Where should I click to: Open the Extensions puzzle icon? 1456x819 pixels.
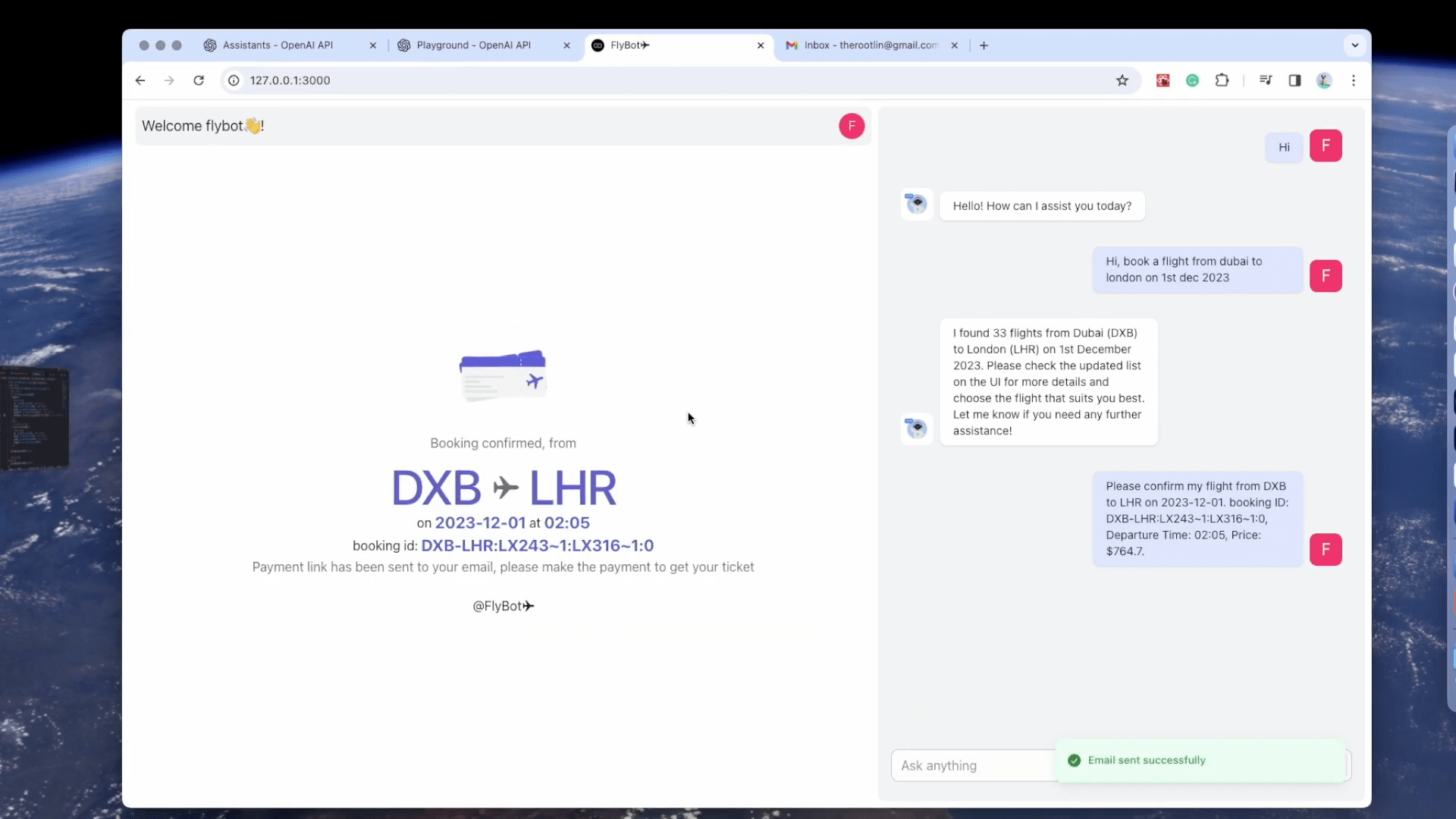(x=1222, y=80)
